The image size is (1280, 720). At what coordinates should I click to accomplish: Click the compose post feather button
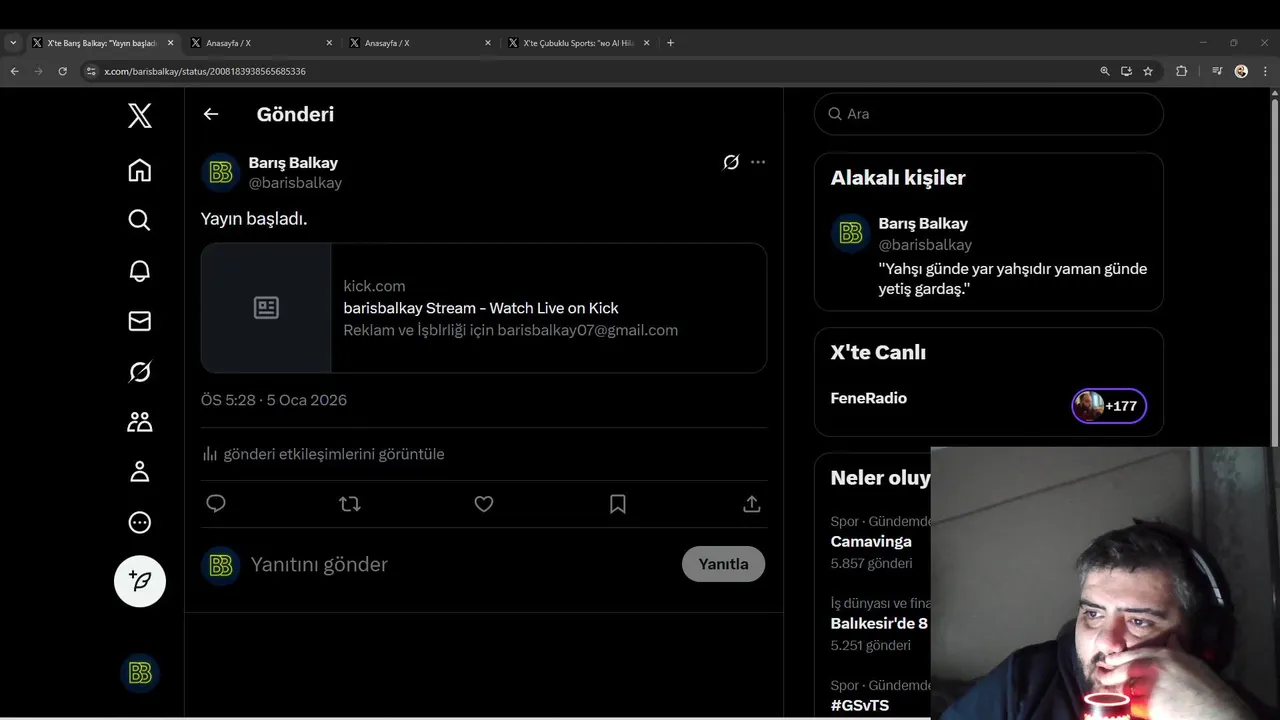tap(140, 581)
